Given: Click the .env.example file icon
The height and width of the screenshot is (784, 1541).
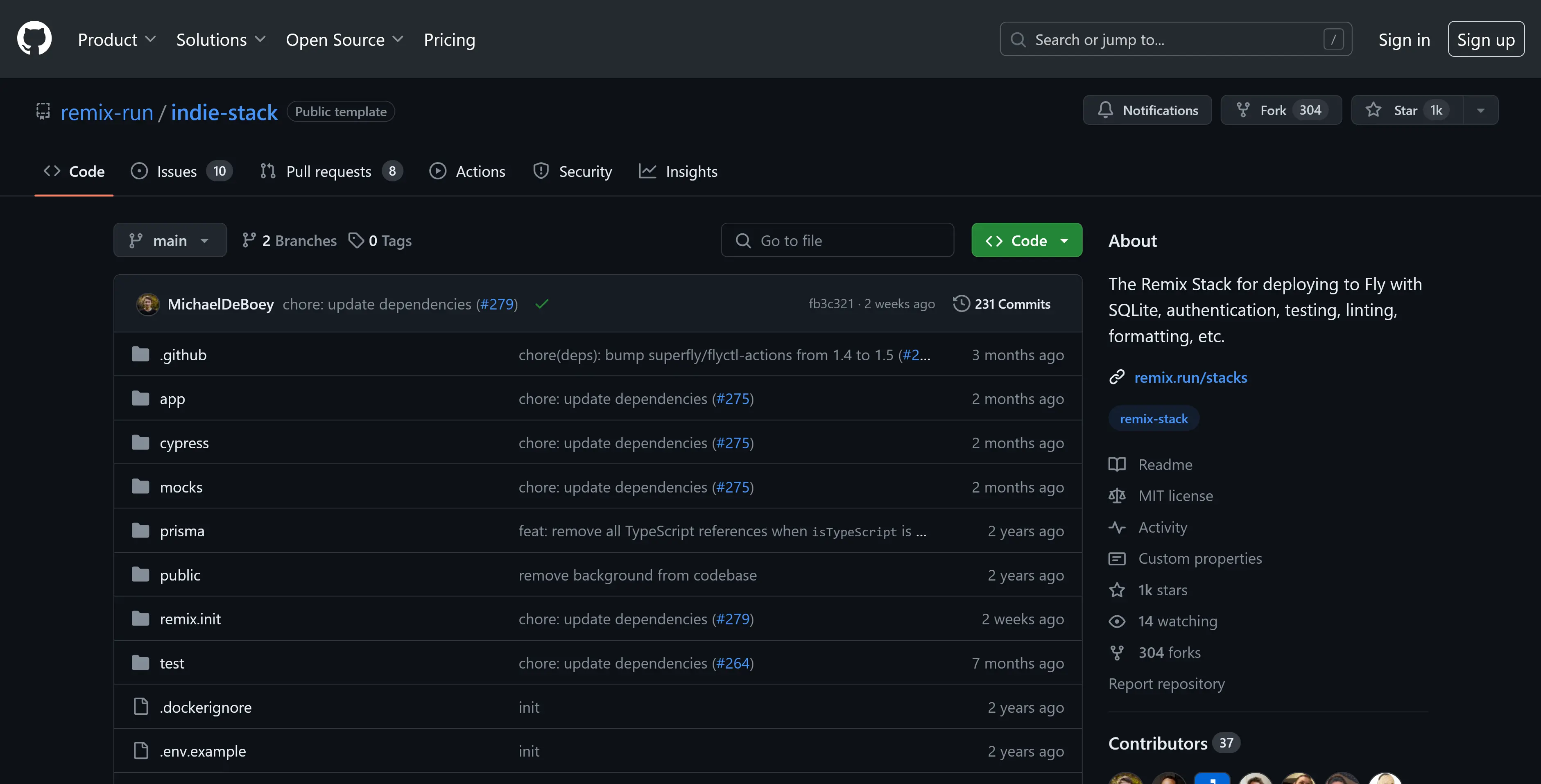Looking at the screenshot, I should [x=141, y=750].
